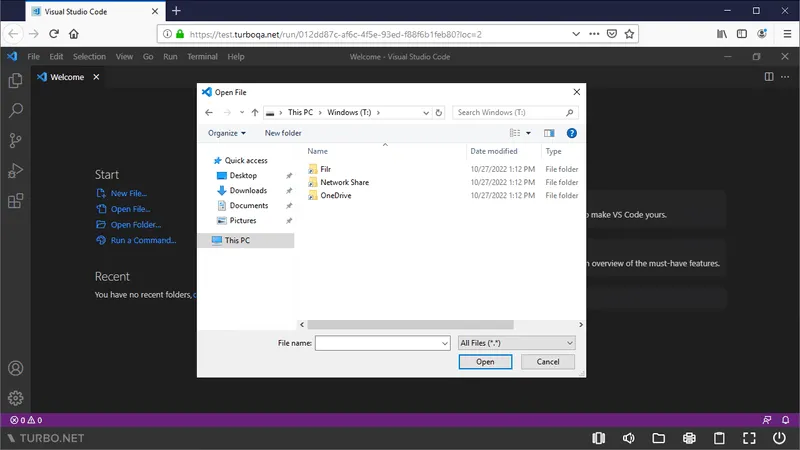Screen dimensions: 800x450
Task: Select the OneDrive folder
Action: click(x=336, y=195)
